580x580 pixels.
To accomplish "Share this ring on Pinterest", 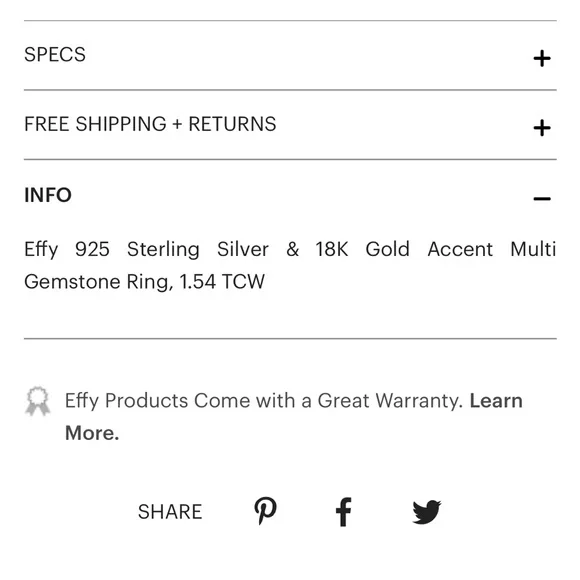I will (266, 510).
